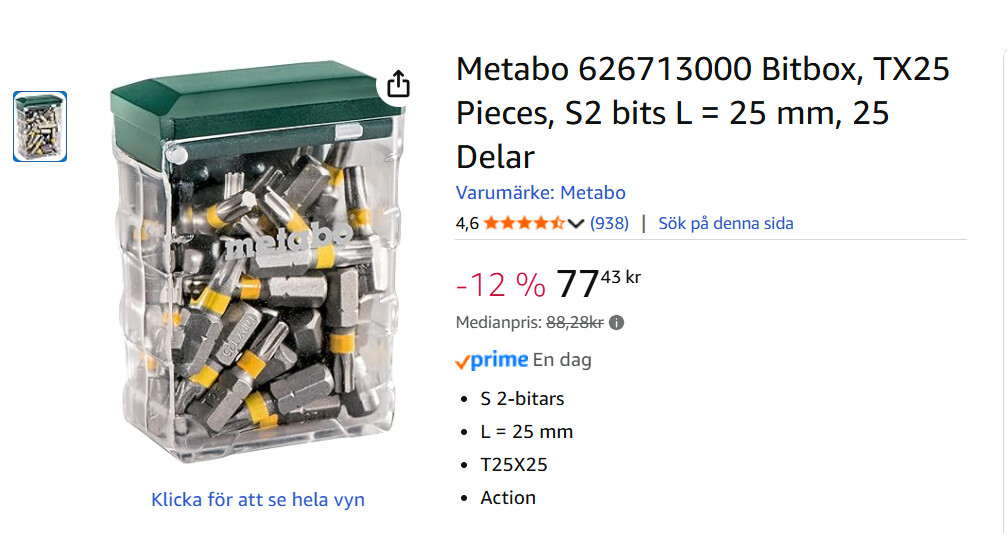Click Klicka för att se hela vyn
Image resolution: width=1007 pixels, height=533 pixels.
point(258,499)
